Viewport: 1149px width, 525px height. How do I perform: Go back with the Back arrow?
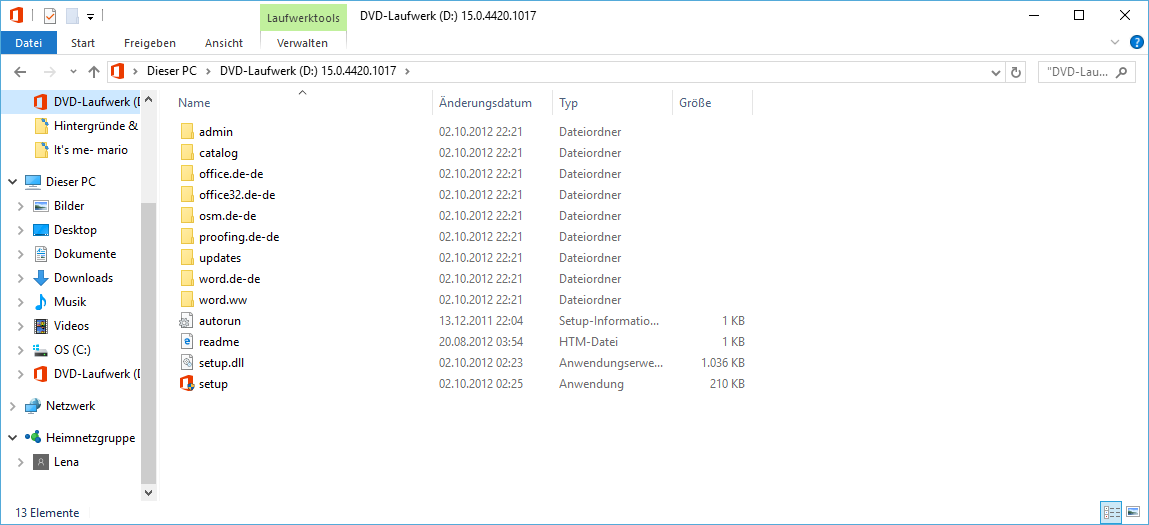tap(21, 72)
